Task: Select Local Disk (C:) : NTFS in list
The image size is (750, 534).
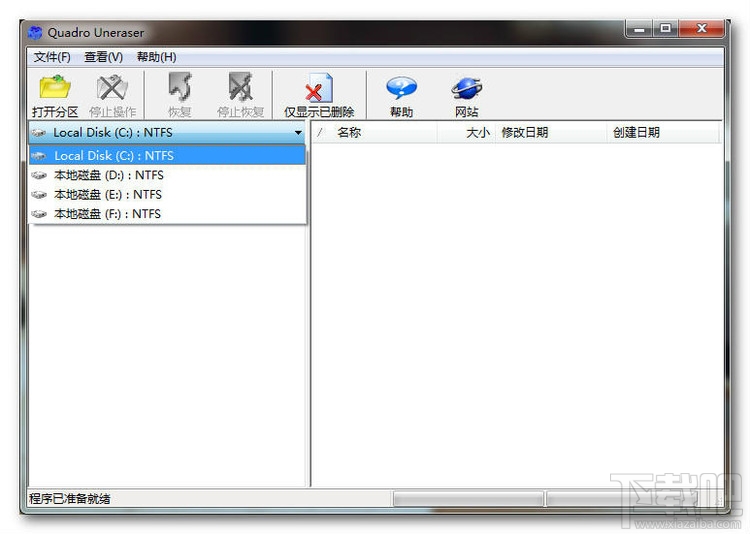Action: tap(167, 156)
